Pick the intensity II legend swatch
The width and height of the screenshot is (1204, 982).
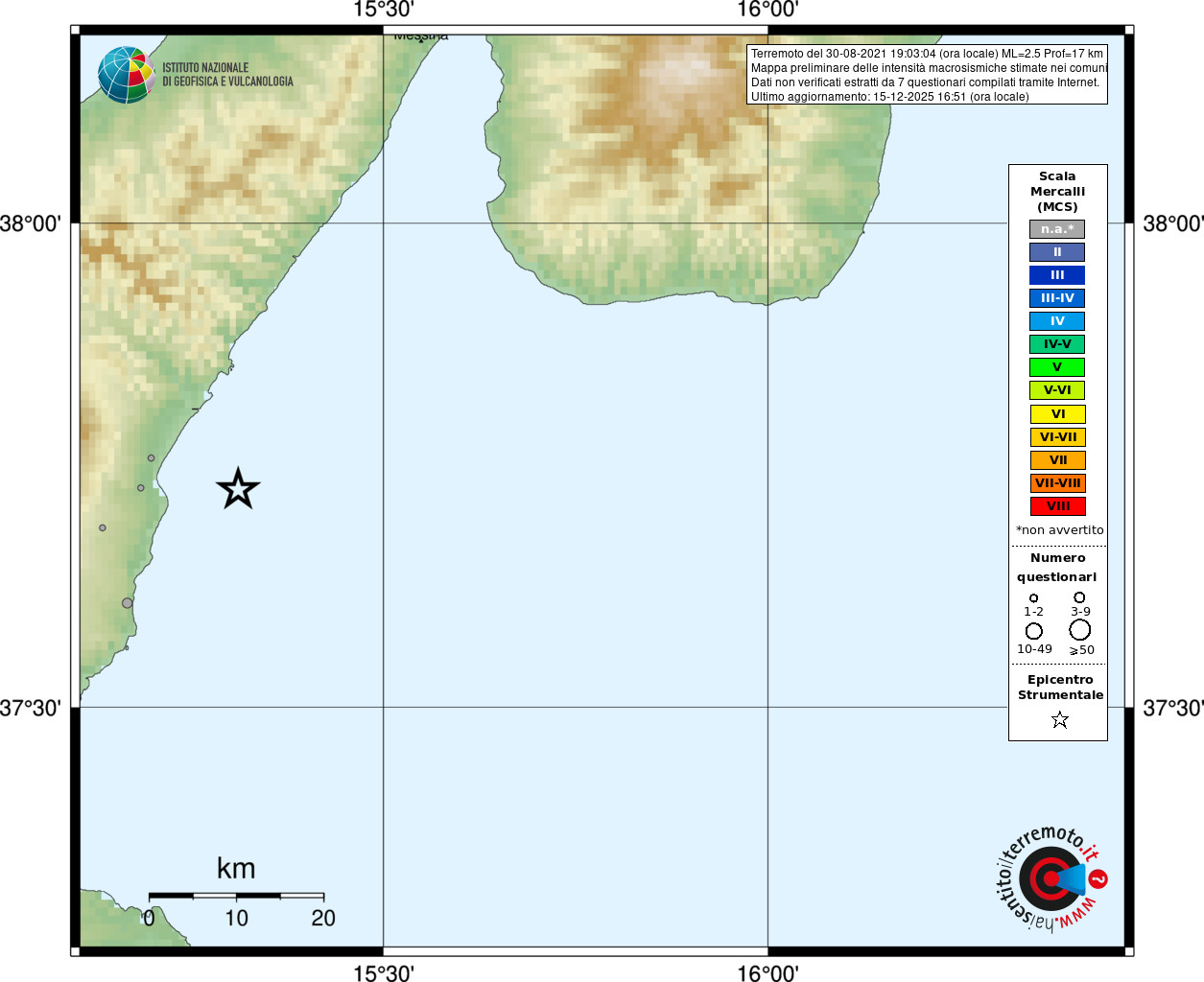(1057, 252)
